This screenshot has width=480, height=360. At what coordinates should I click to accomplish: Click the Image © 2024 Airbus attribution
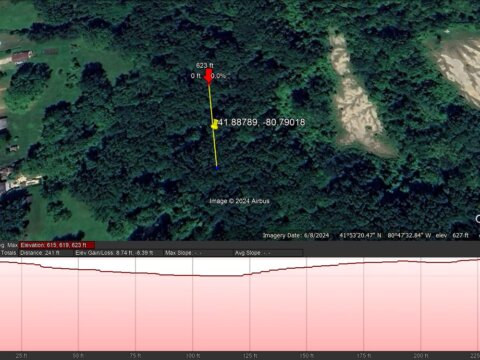[239, 201]
